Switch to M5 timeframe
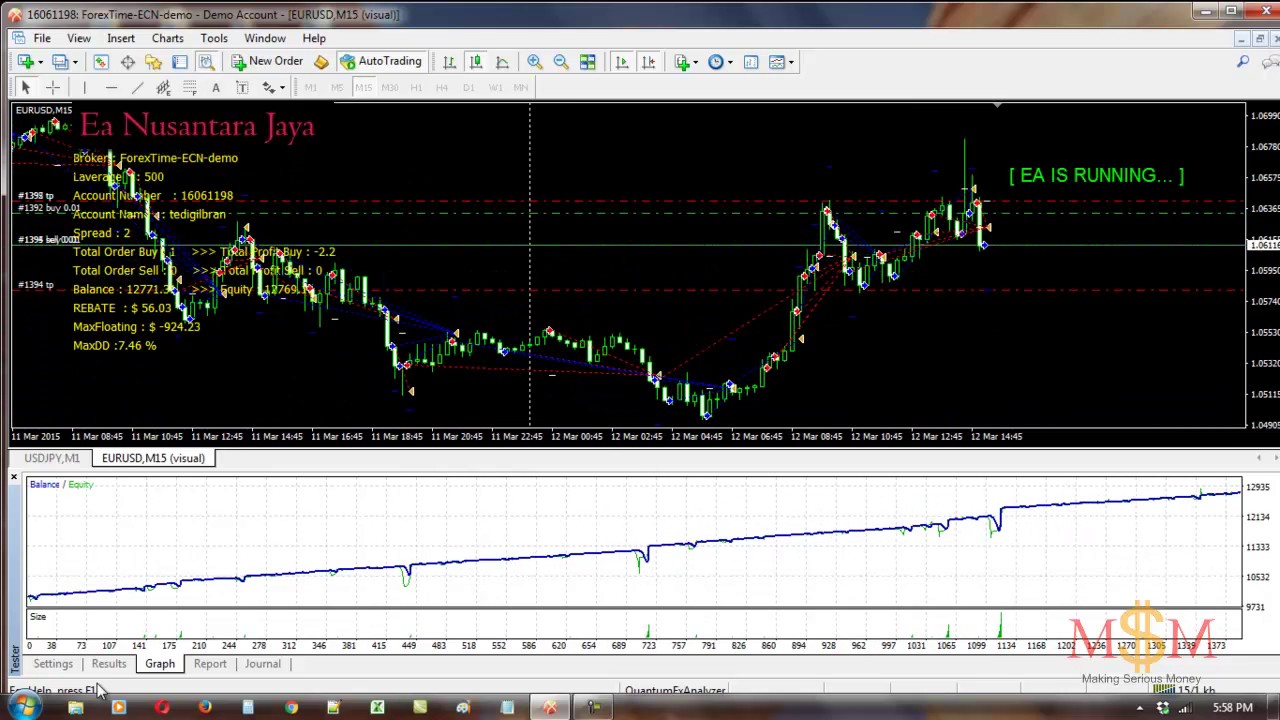The height and width of the screenshot is (720, 1280). pyautogui.click(x=337, y=88)
